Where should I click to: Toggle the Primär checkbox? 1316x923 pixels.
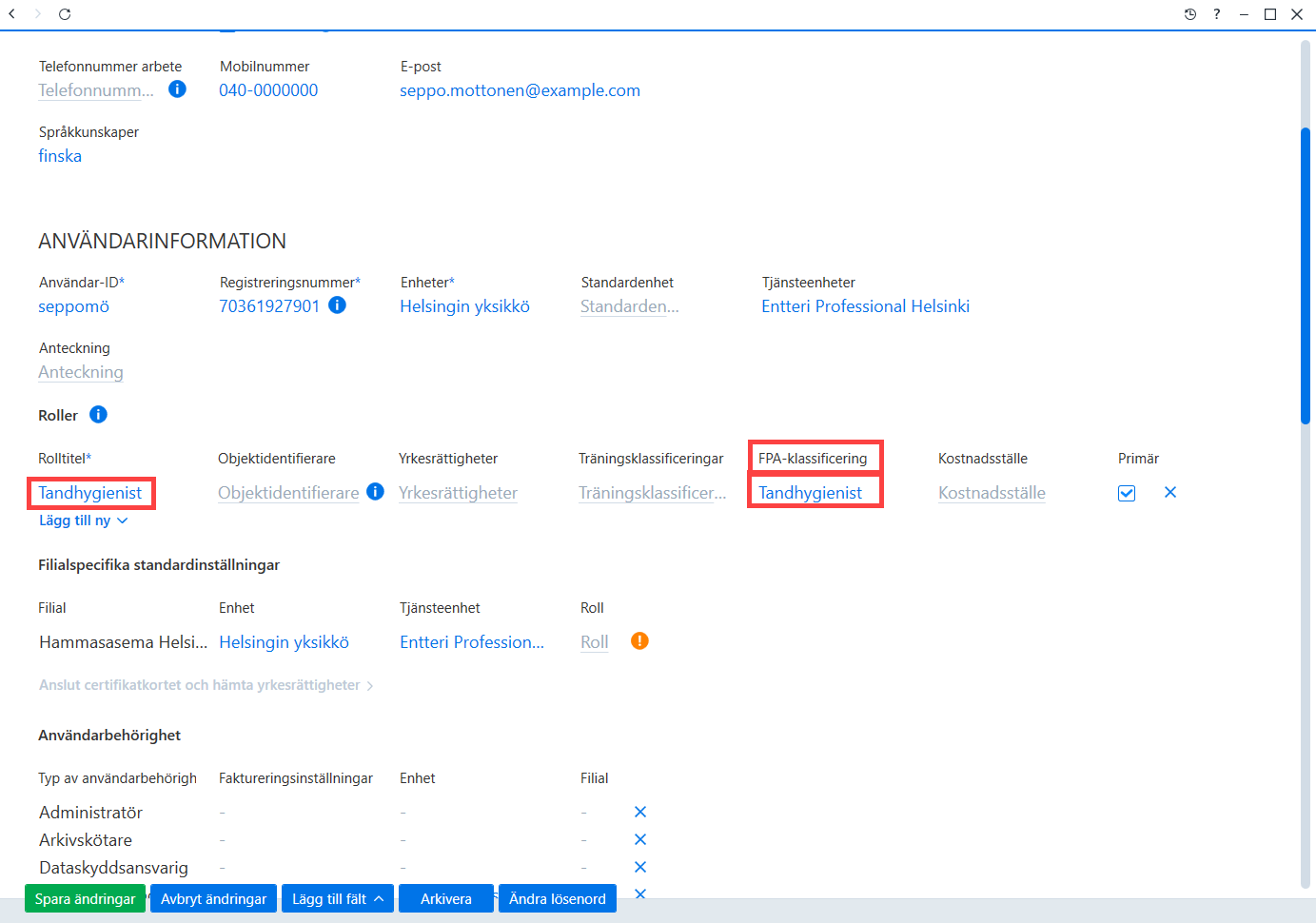1127,493
